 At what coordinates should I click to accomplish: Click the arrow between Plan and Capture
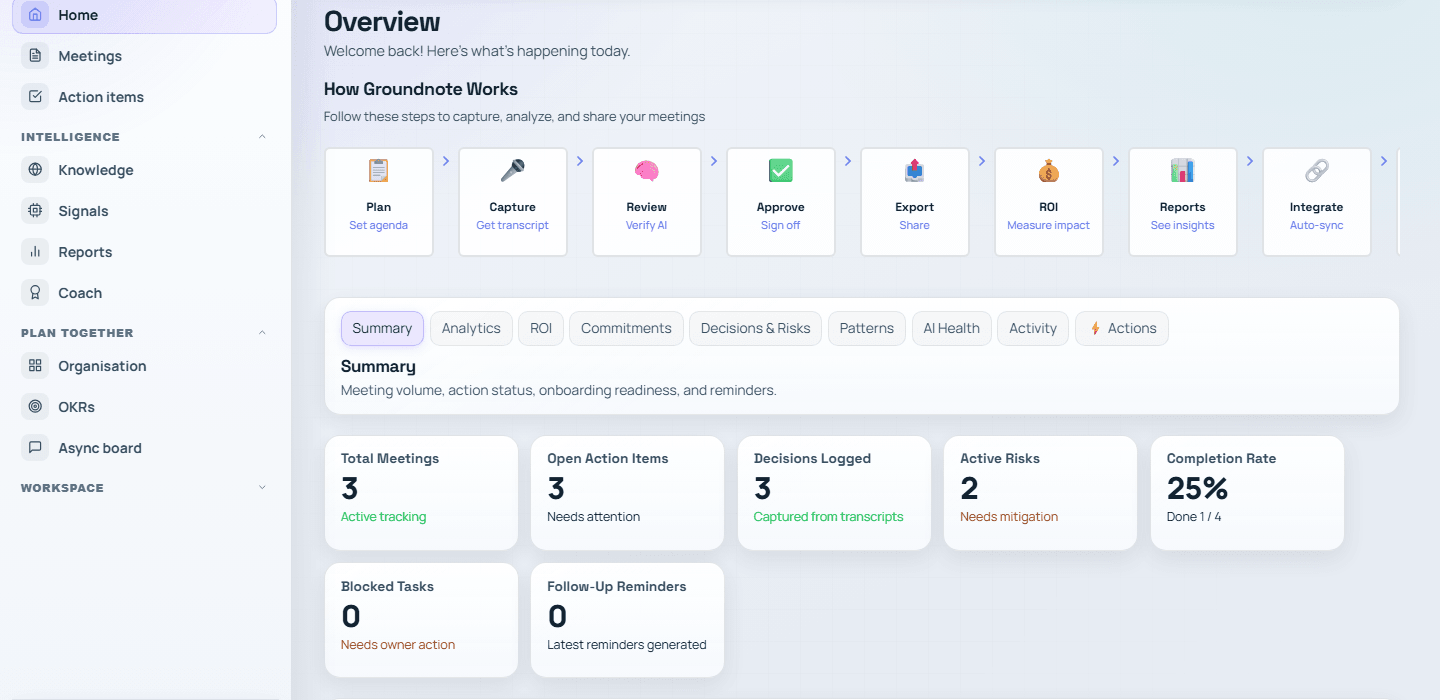pyautogui.click(x=446, y=160)
